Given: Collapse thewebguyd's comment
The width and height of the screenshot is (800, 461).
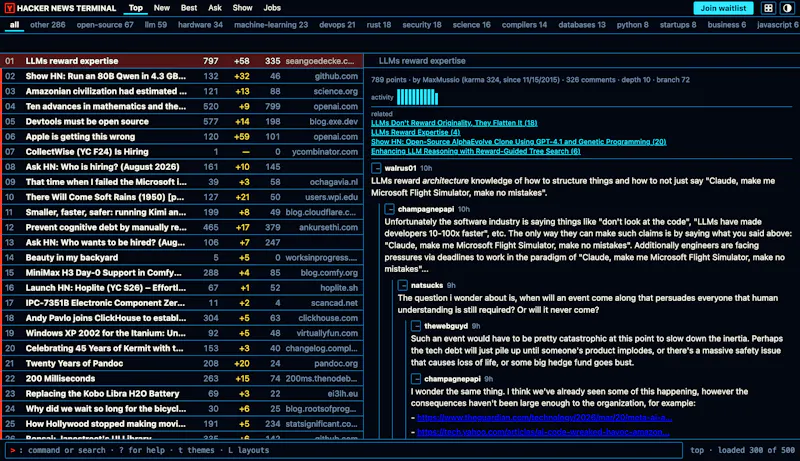Looking at the screenshot, I should pyautogui.click(x=416, y=326).
